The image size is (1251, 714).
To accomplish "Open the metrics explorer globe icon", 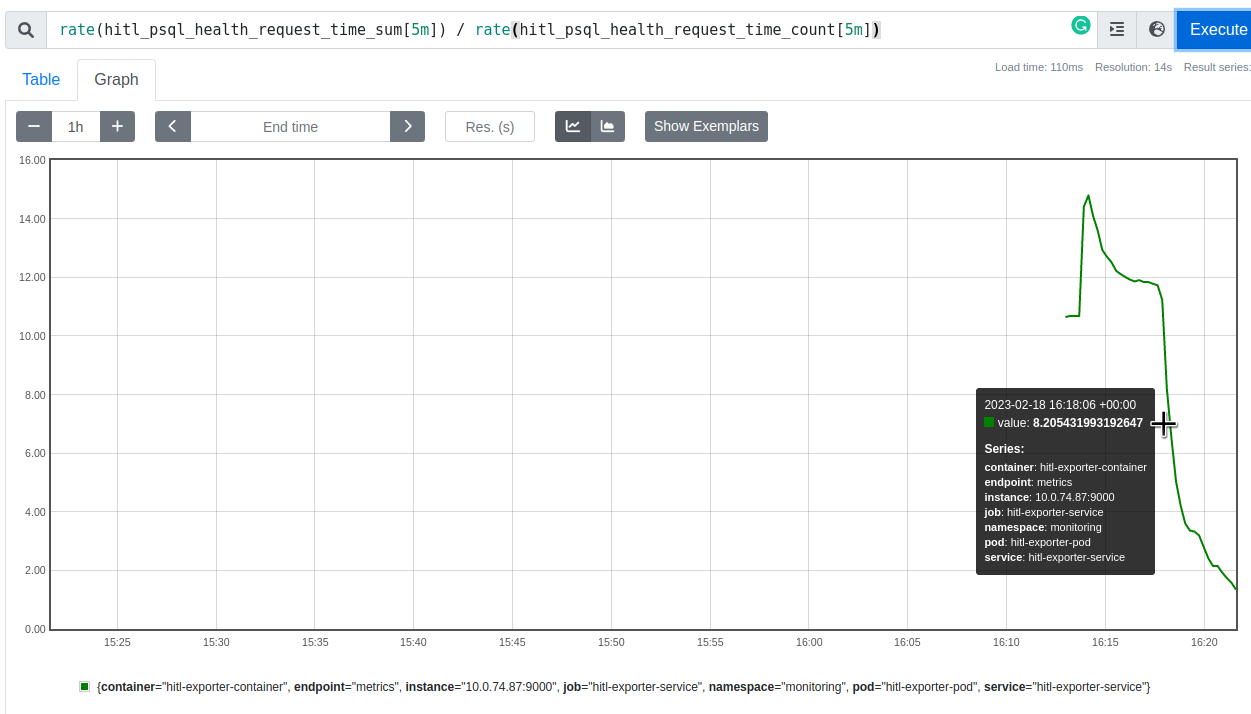I will [1157, 30].
